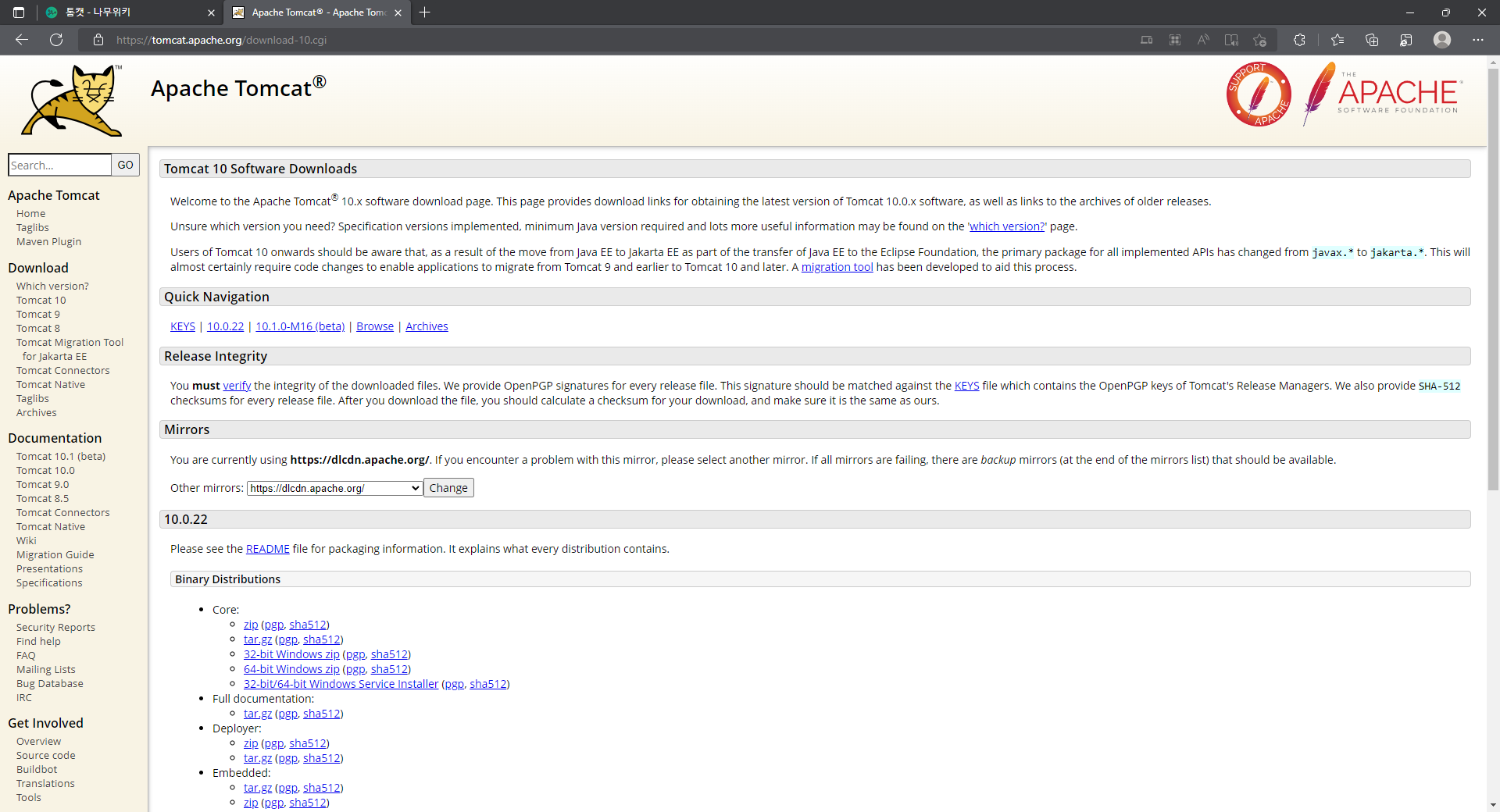Click the verify link in Release Integrity
Screen dimensions: 1500x812
pos(237,386)
